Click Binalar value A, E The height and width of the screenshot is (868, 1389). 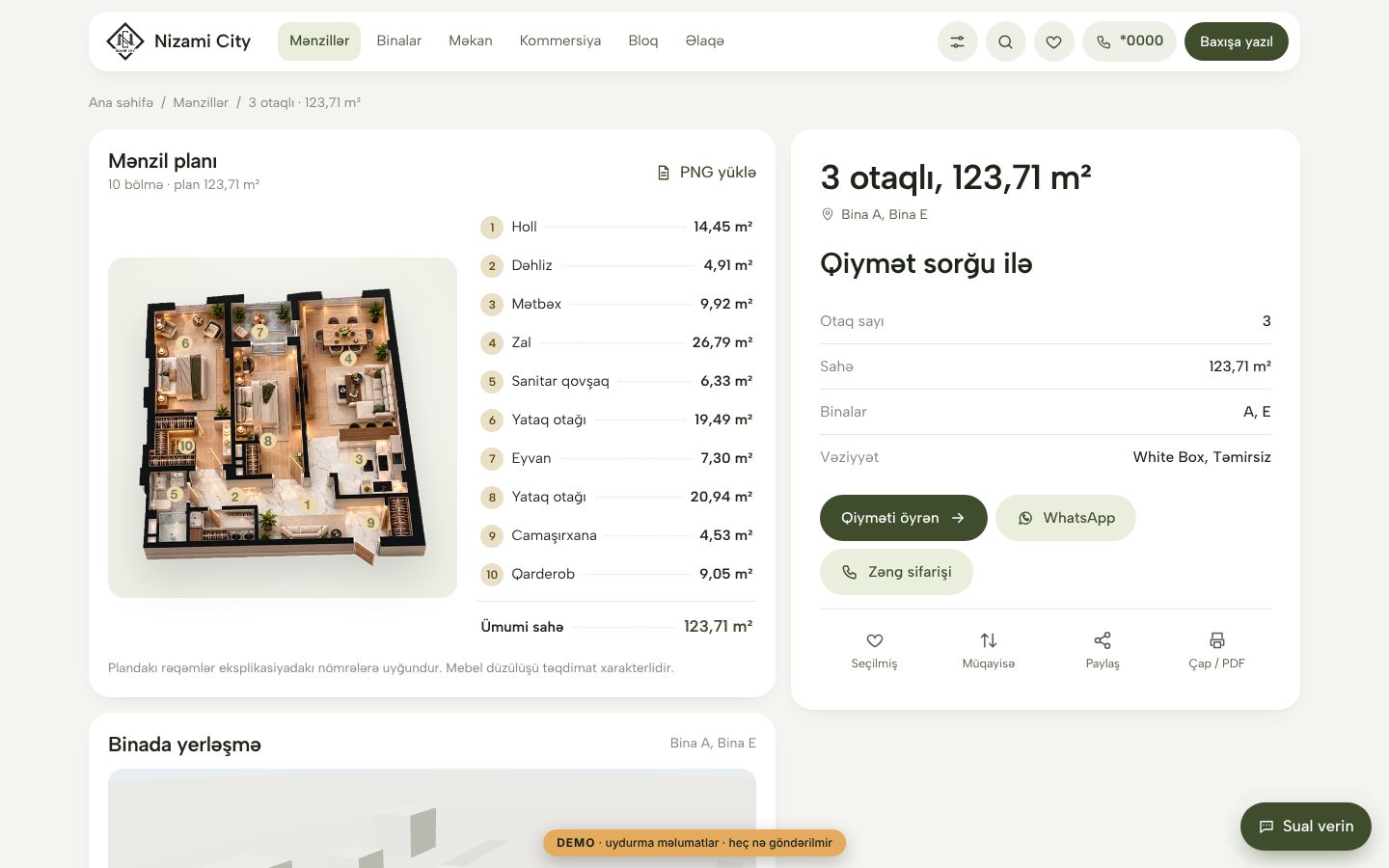(1257, 412)
